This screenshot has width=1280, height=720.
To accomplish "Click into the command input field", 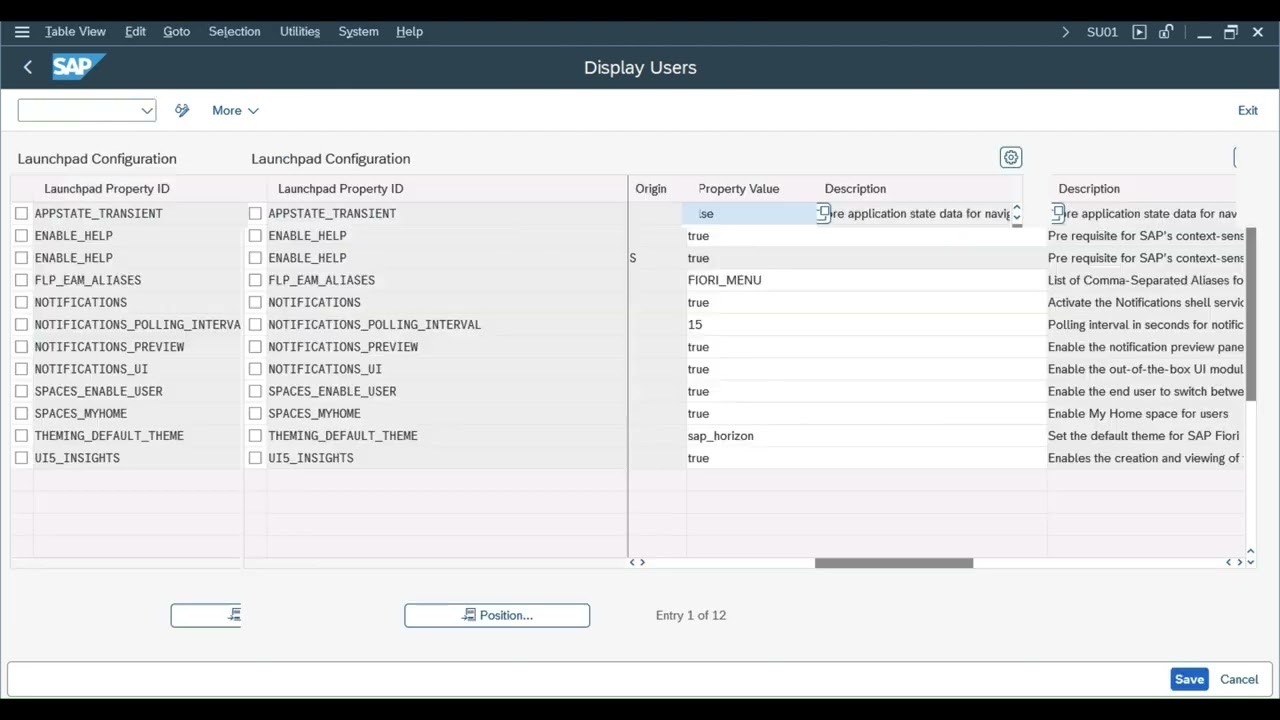I will tap(78, 110).
